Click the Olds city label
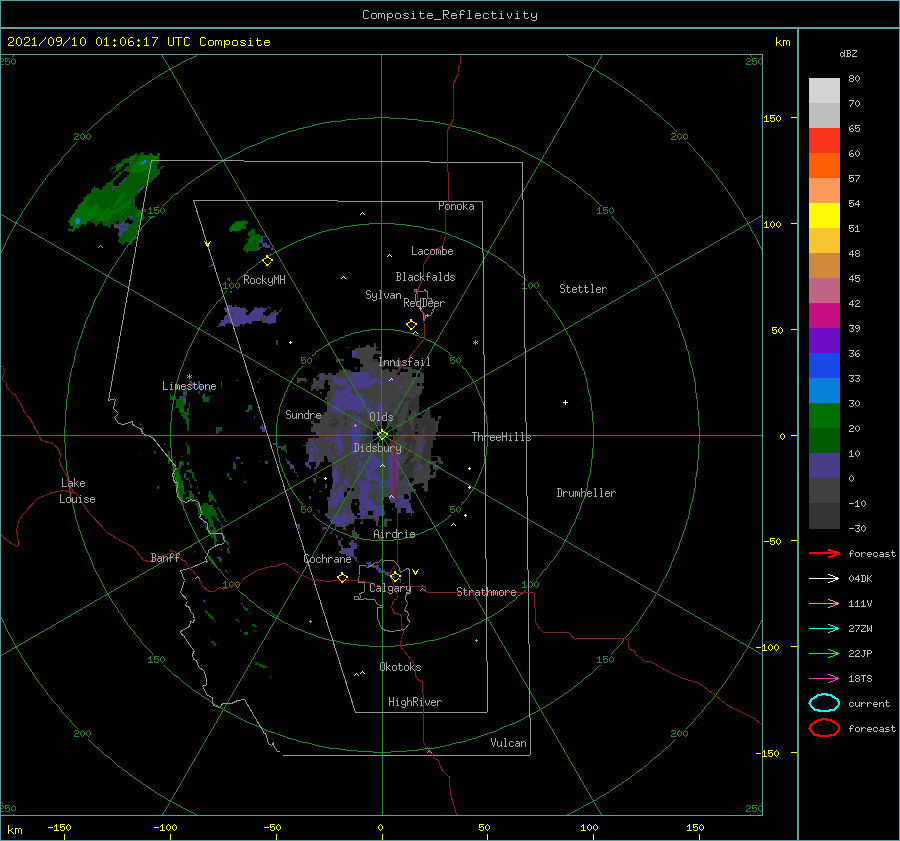 (381, 417)
